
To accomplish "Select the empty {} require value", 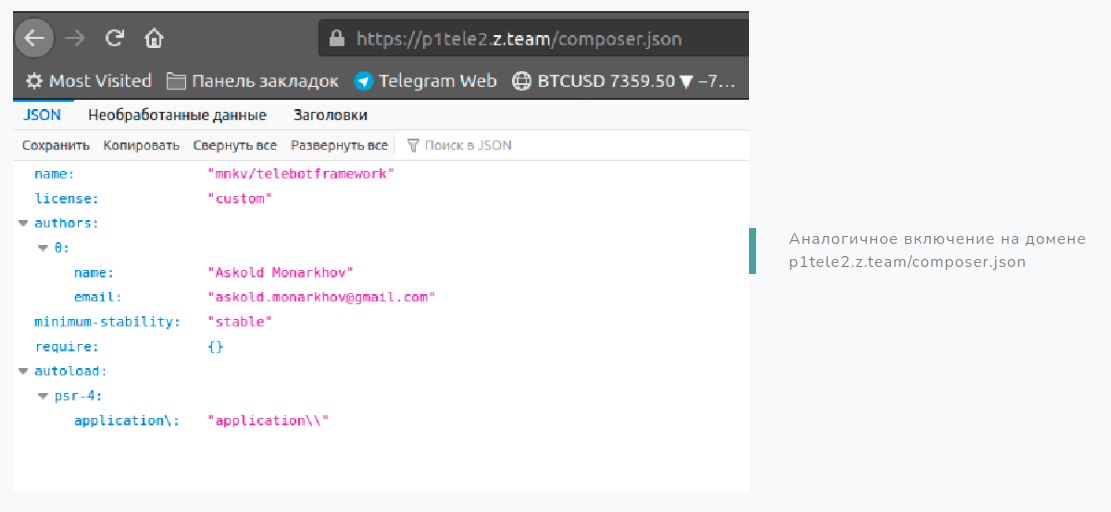I will [x=216, y=347].
